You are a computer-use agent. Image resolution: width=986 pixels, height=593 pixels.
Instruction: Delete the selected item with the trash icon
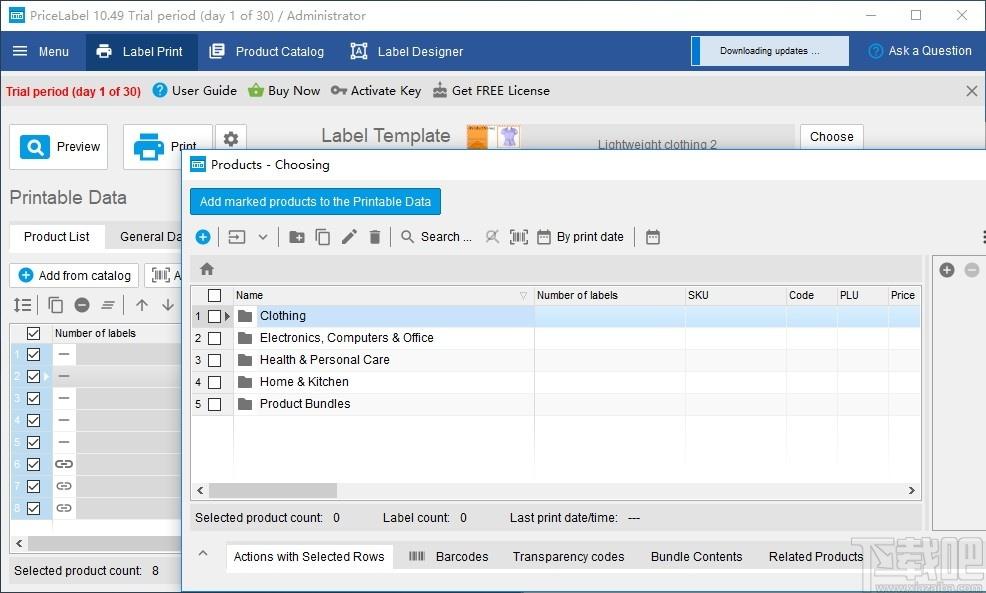point(375,237)
